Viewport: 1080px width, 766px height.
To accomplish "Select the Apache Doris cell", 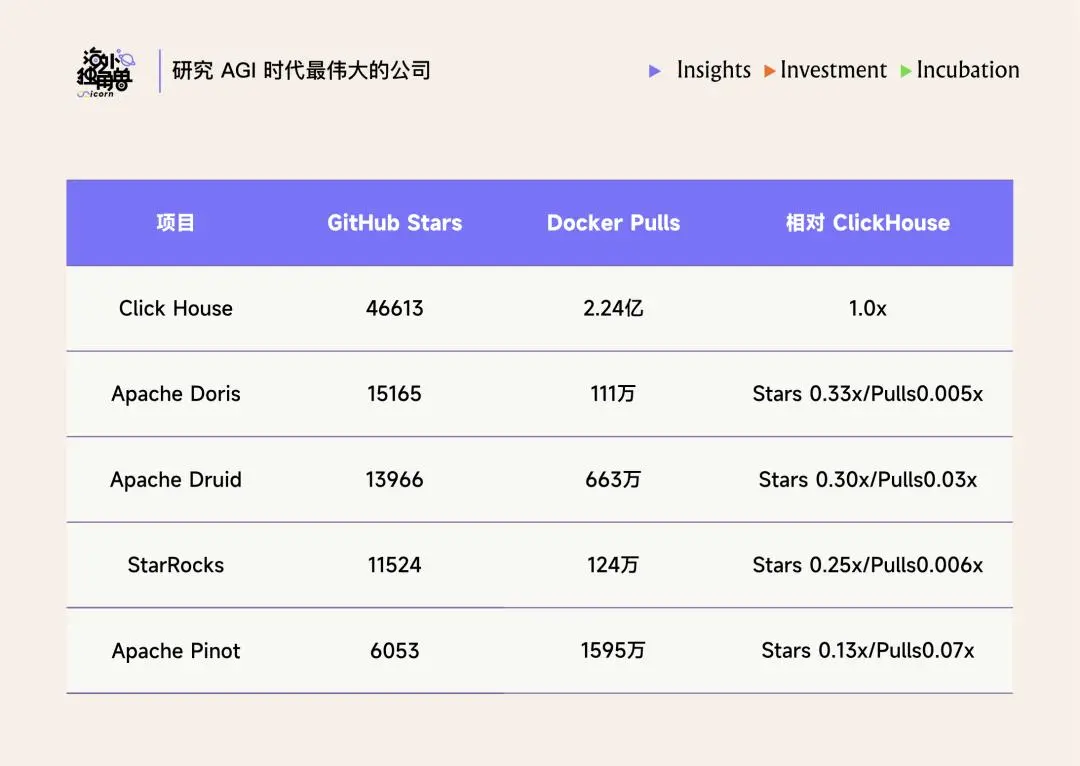I will click(176, 394).
